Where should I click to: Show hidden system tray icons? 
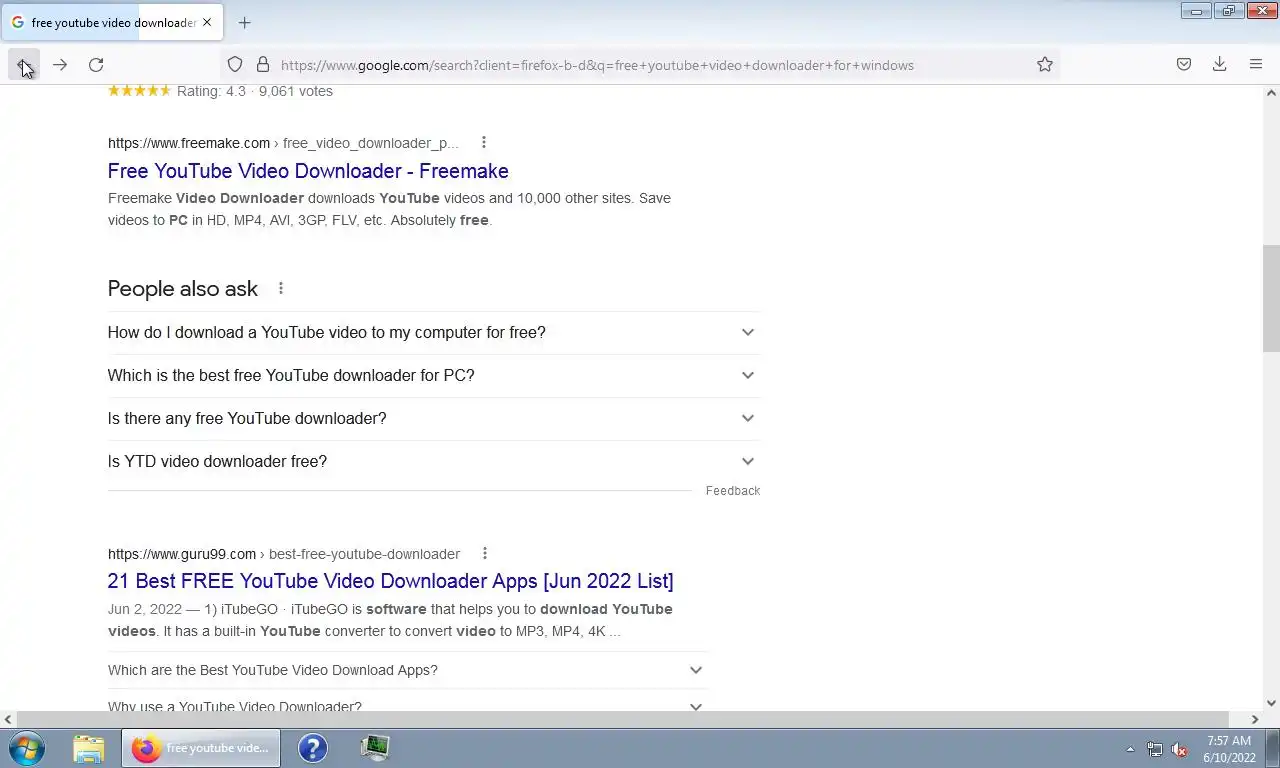[x=1130, y=749]
